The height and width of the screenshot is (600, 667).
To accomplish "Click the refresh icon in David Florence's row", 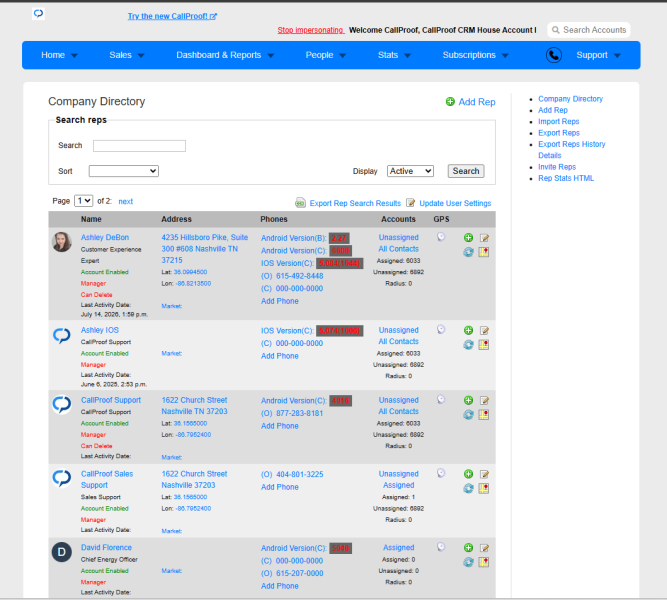I will tap(468, 563).
